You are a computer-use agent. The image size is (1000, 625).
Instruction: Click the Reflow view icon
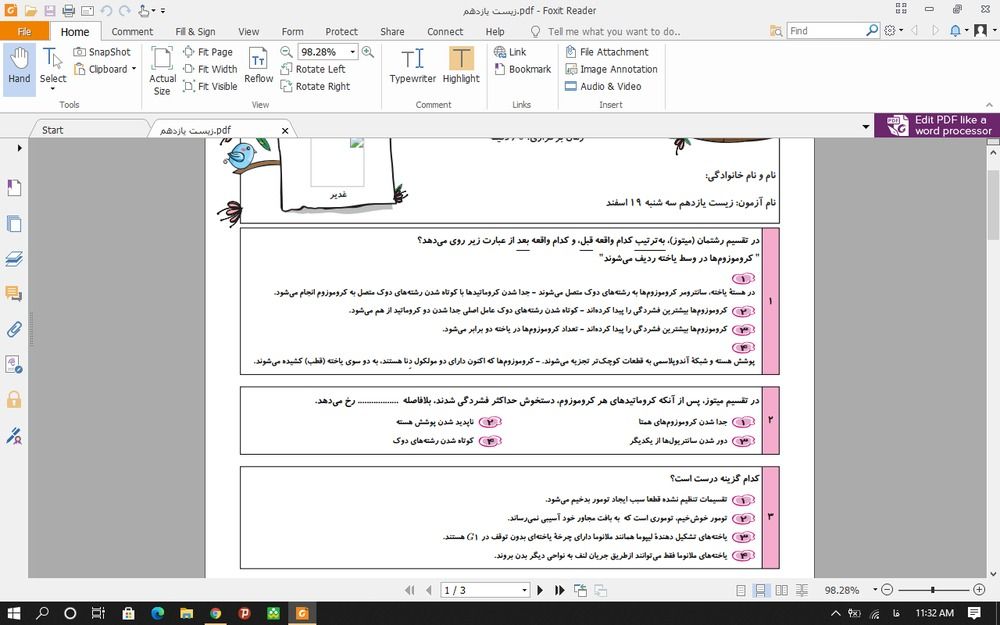pos(258,66)
